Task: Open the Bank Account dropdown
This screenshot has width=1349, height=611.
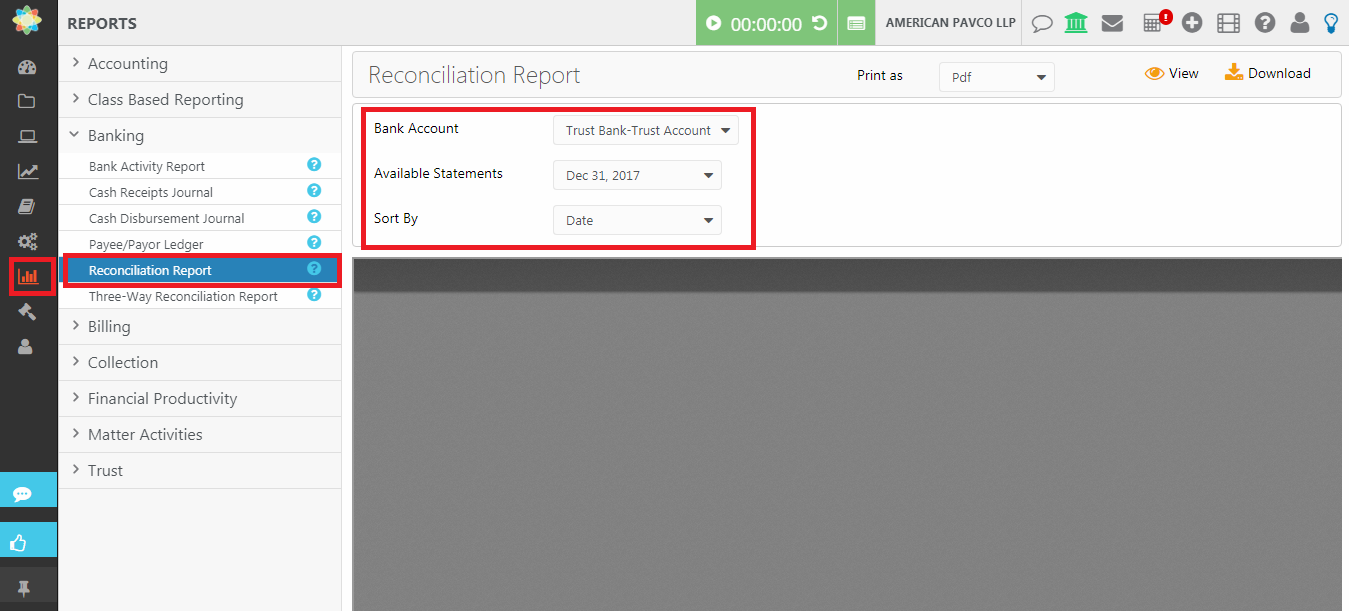Action: [646, 130]
